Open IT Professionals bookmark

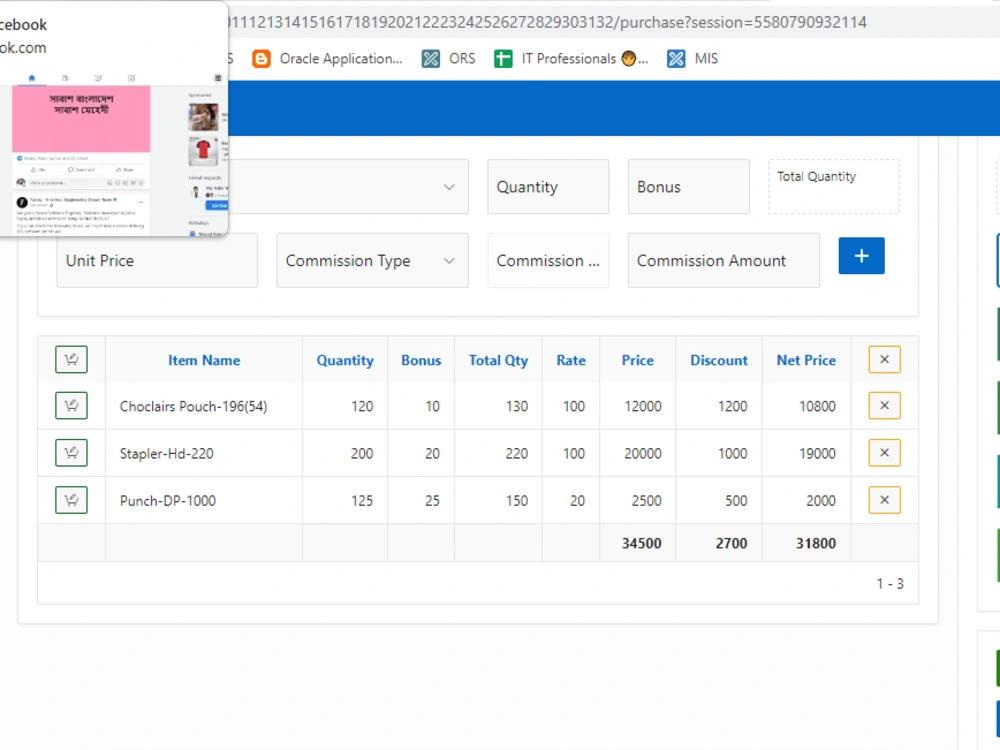[571, 59]
